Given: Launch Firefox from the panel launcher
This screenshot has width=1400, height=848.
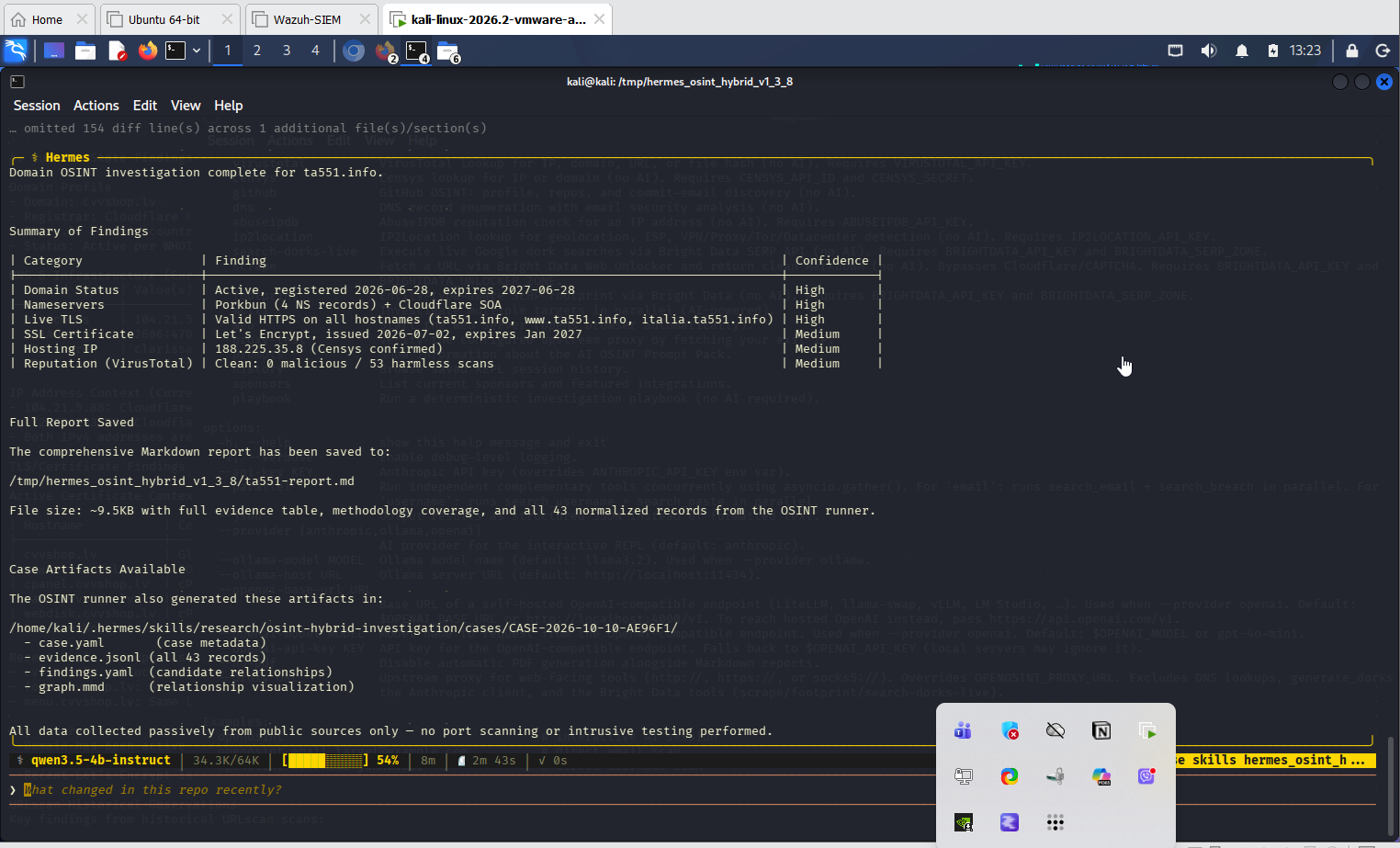Looking at the screenshot, I should tap(147, 51).
